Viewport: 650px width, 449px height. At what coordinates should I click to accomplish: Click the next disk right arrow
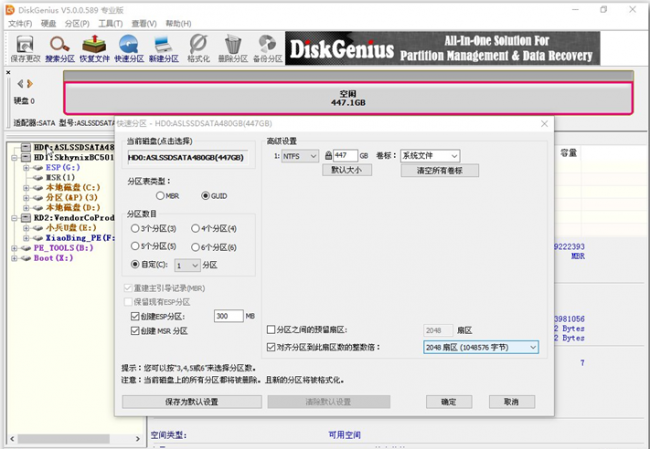click(x=29, y=84)
